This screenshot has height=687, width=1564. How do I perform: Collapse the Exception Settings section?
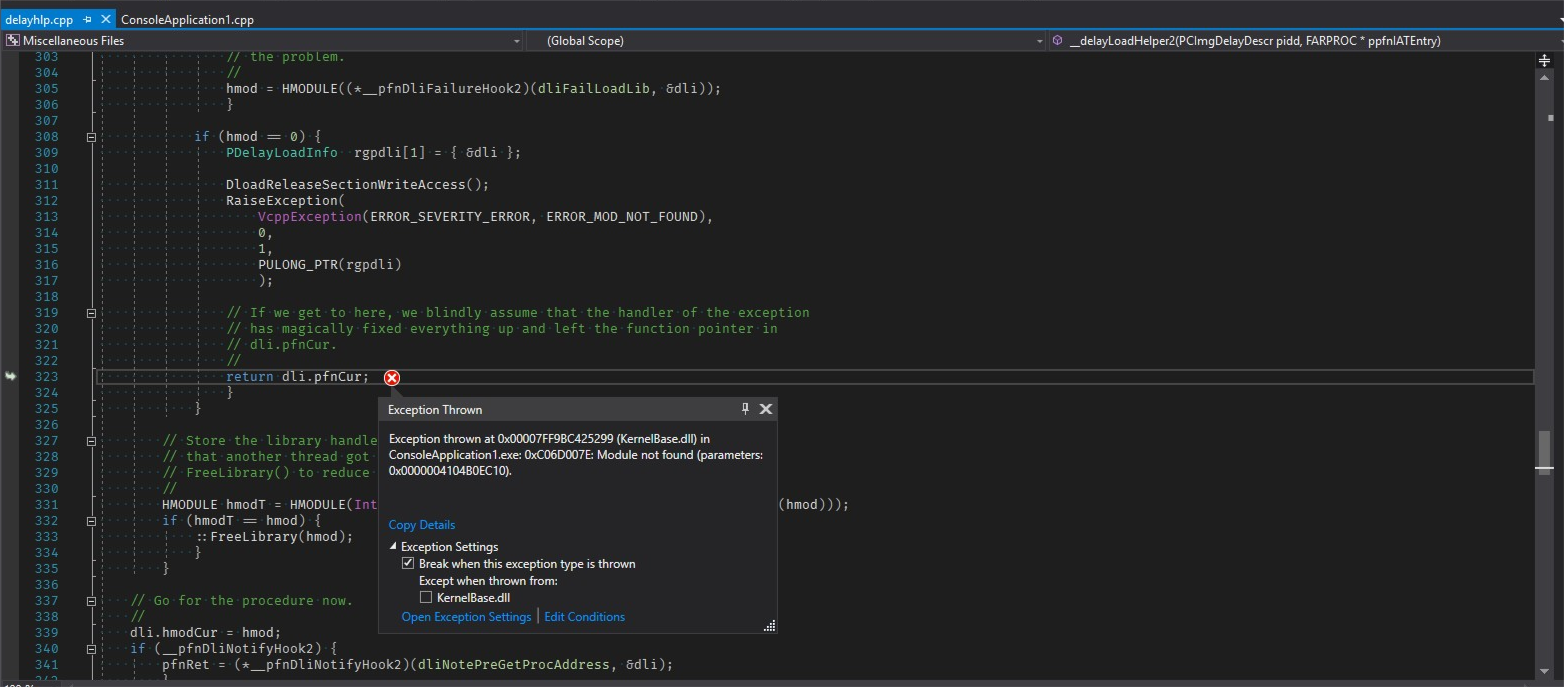point(392,546)
